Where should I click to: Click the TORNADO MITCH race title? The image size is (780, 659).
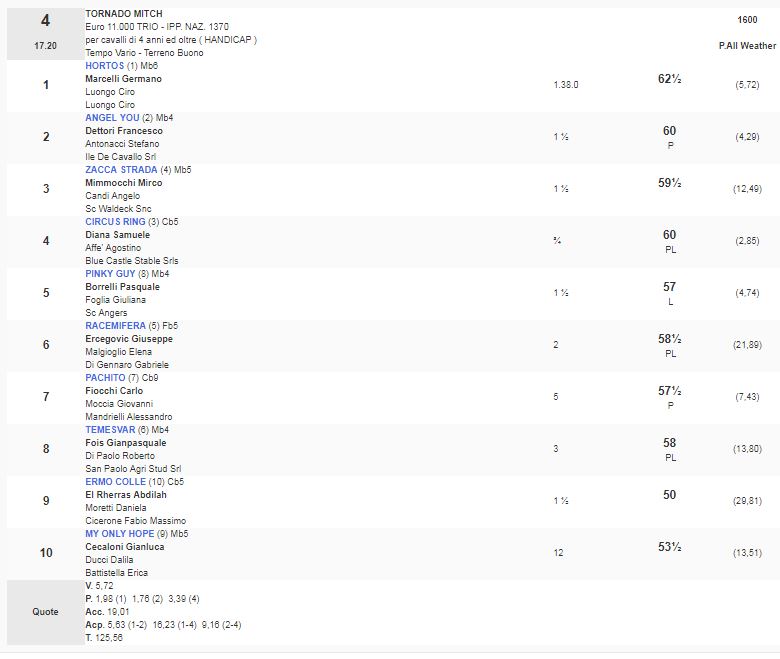(123, 14)
